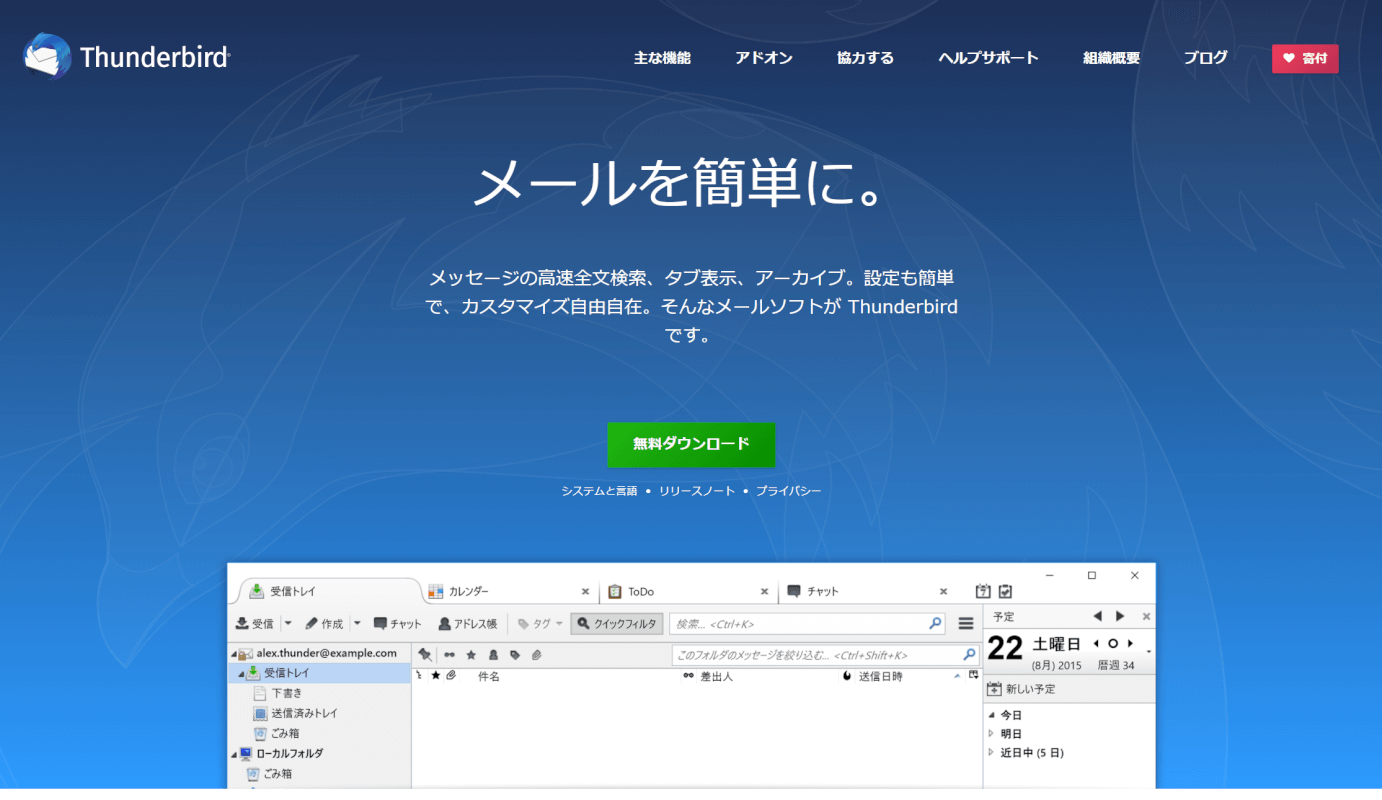Click 新しい予定 new event button
The height and width of the screenshot is (800, 1382).
click(1022, 689)
